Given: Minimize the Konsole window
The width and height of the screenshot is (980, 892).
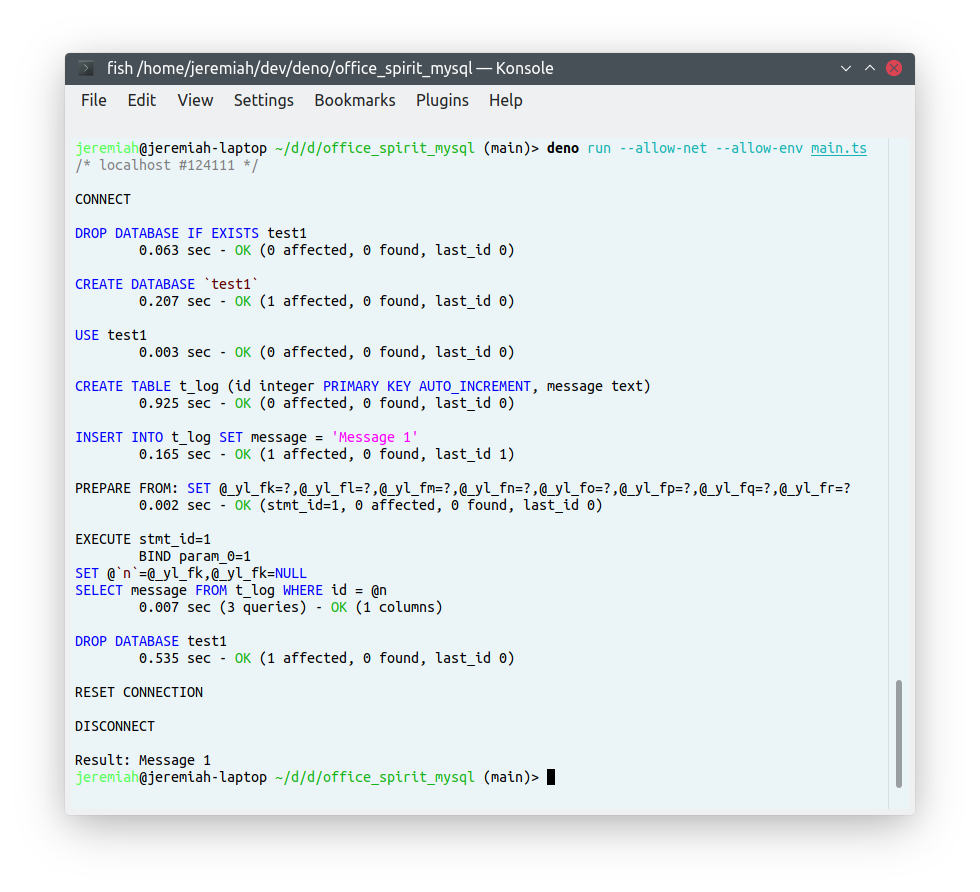Looking at the screenshot, I should [847, 68].
